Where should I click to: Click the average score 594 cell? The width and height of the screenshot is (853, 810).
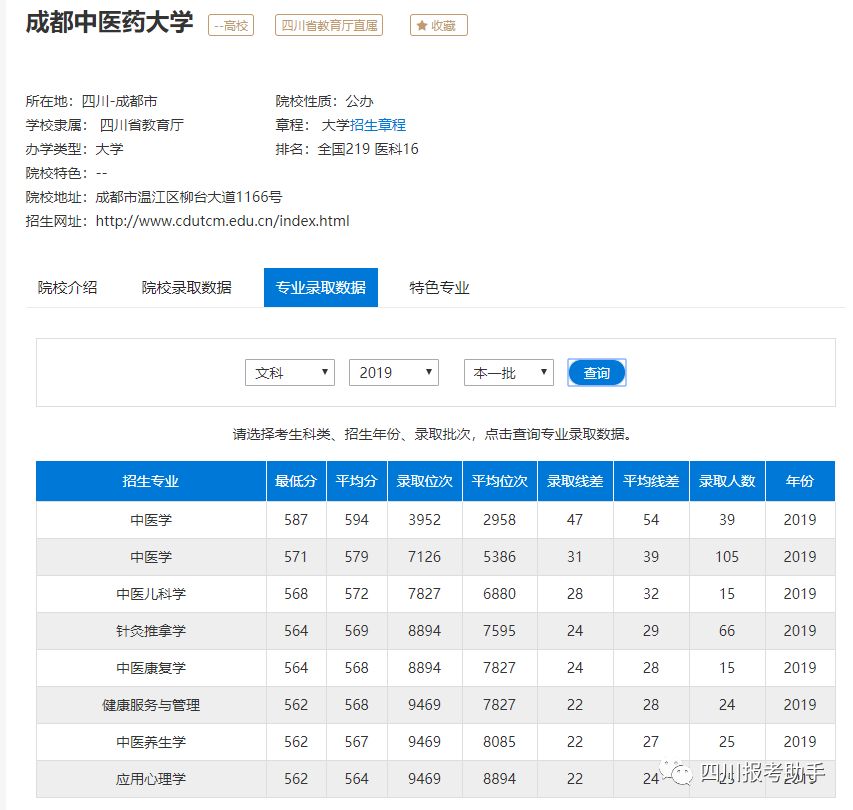tap(356, 520)
